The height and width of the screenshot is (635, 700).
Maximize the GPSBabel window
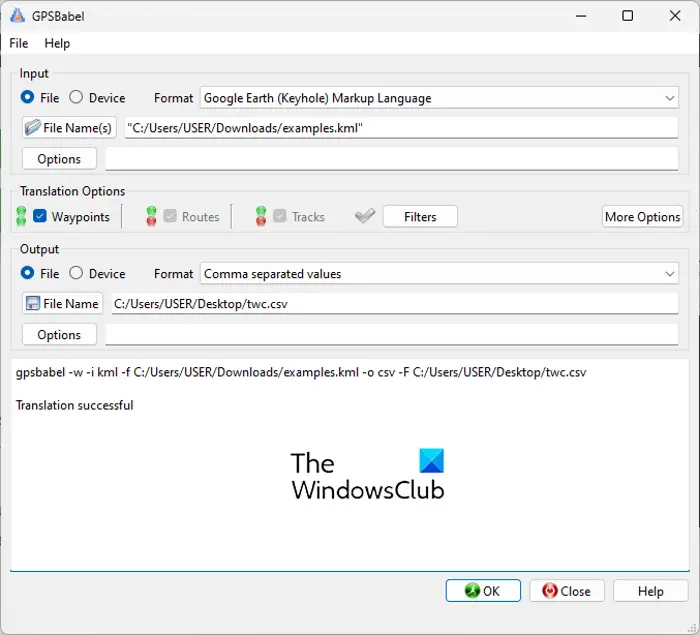click(628, 16)
